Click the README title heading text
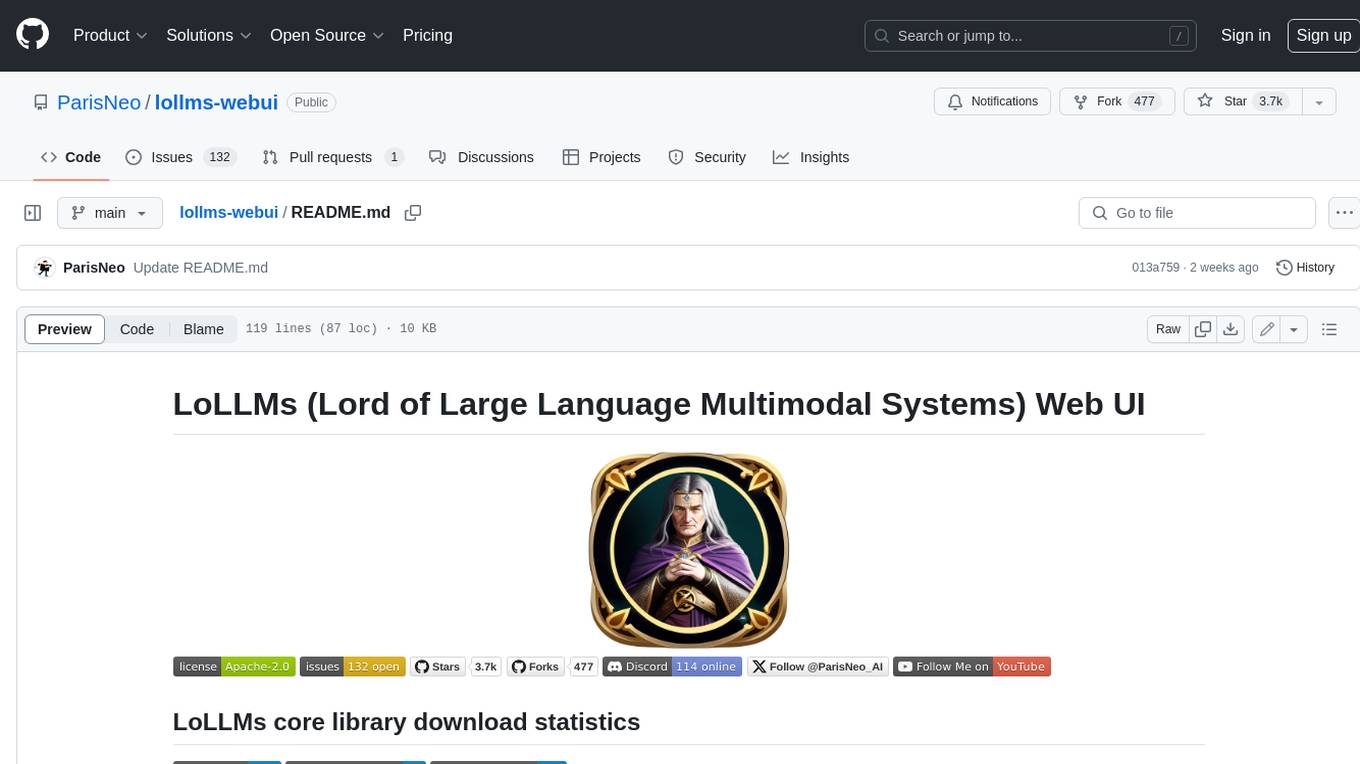 [x=659, y=404]
